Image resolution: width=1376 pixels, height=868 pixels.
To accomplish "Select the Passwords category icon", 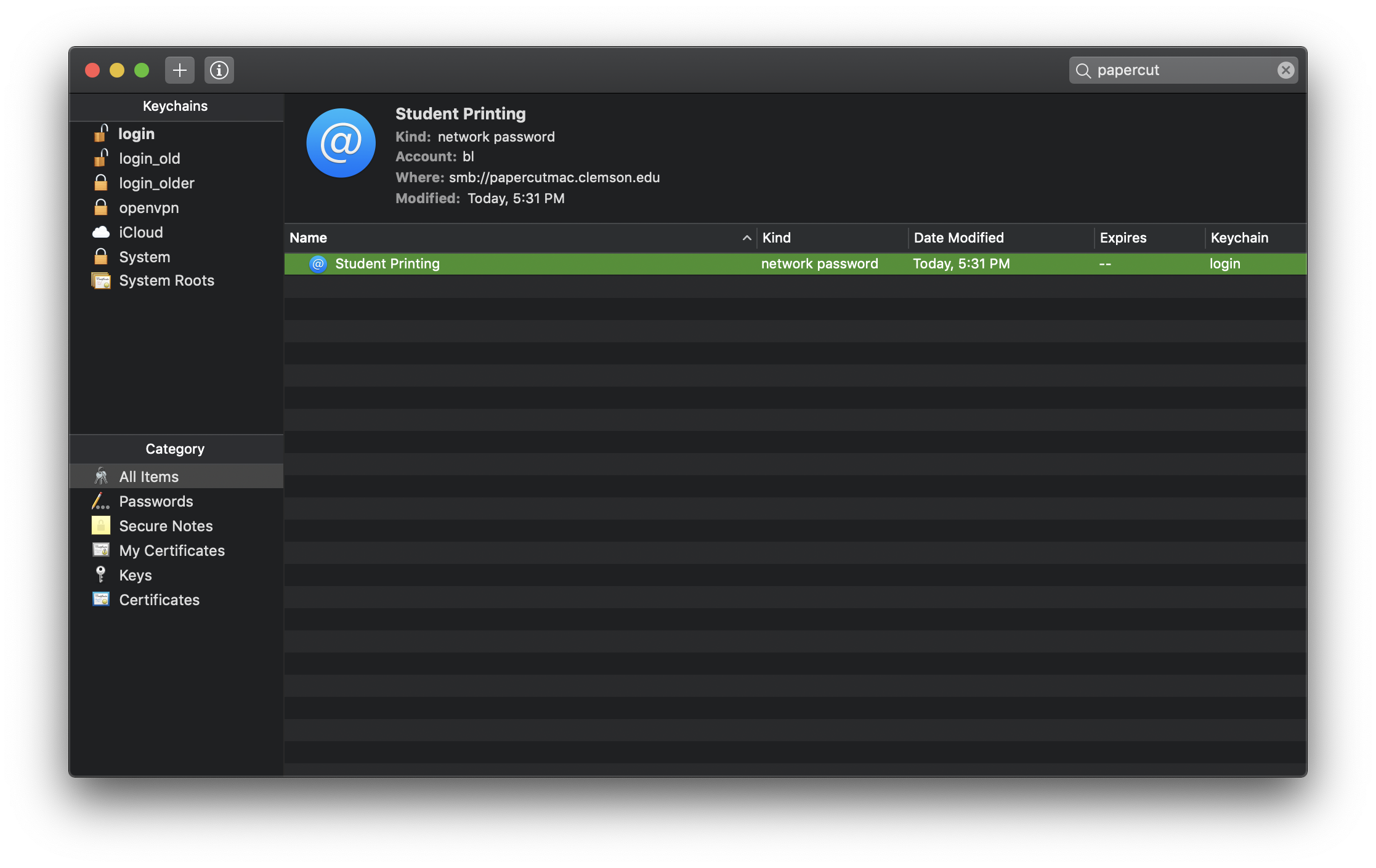I will tap(100, 501).
